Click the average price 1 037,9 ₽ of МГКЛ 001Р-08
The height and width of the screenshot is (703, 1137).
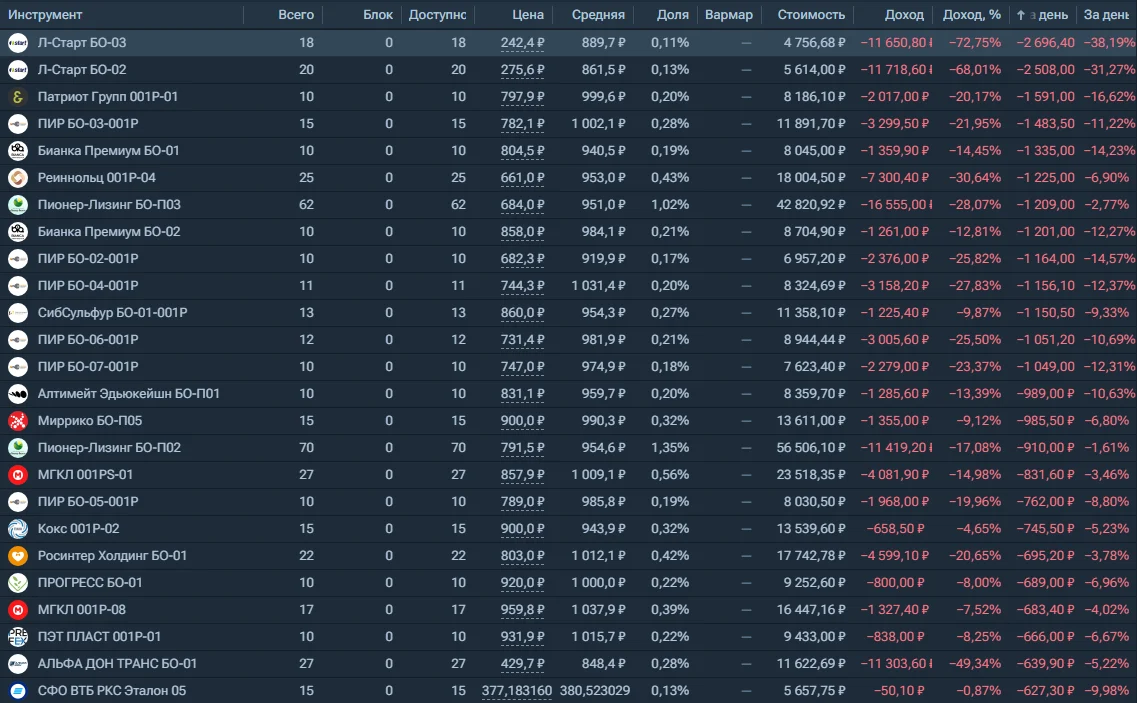point(598,610)
